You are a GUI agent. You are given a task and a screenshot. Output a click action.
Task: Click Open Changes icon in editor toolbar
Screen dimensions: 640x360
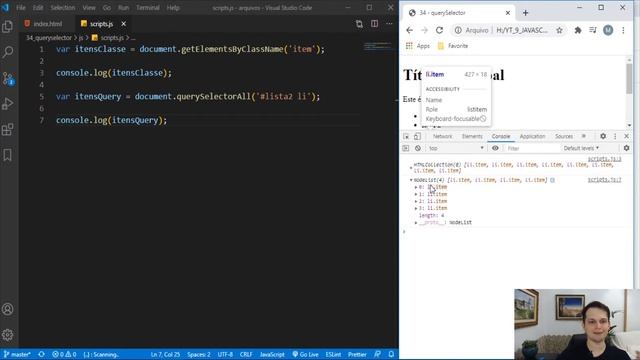tap(359, 24)
